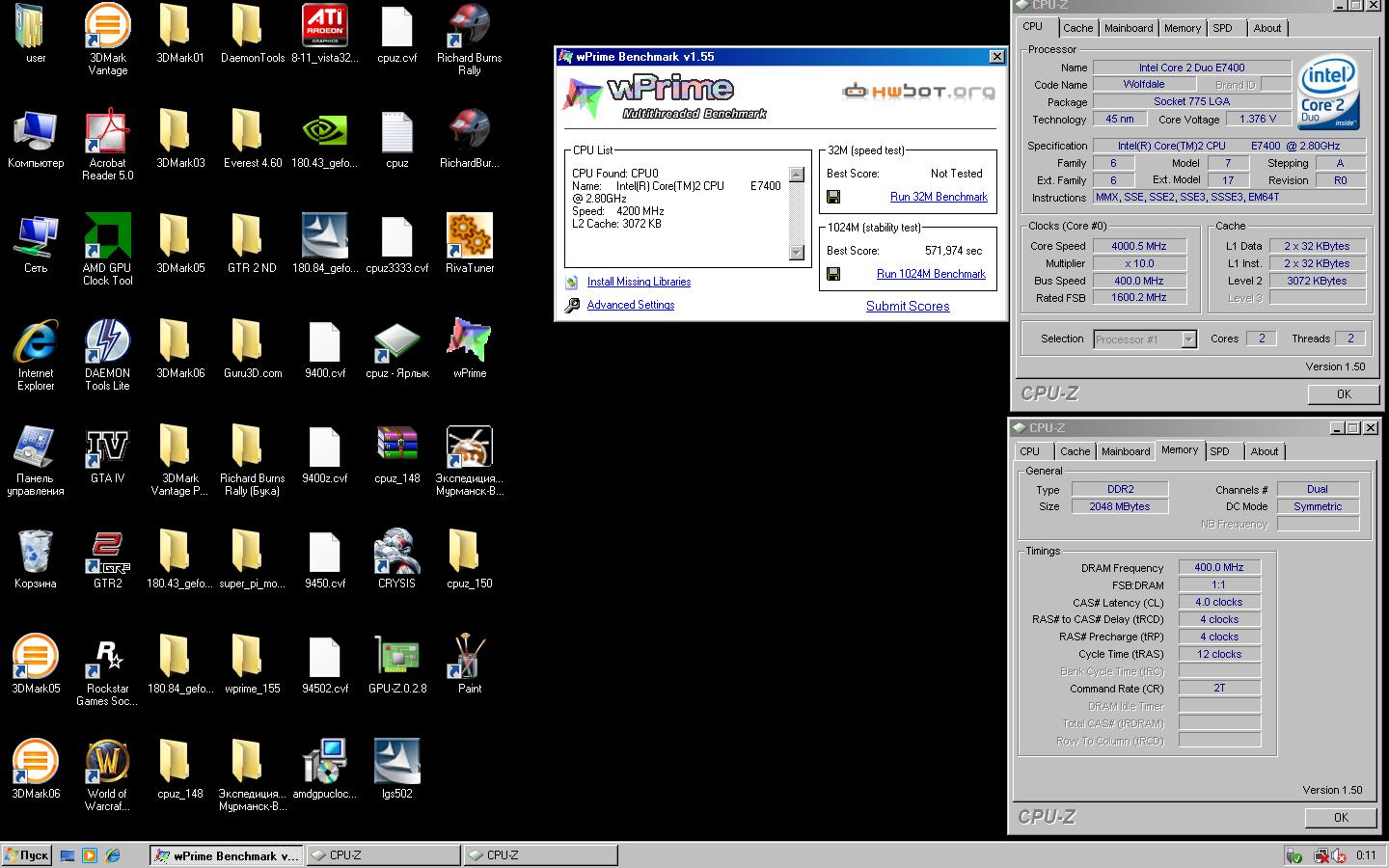Viewport: 1389px width, 868px height.
Task: Open the cpuz3333.cvf file
Action: coord(397,244)
